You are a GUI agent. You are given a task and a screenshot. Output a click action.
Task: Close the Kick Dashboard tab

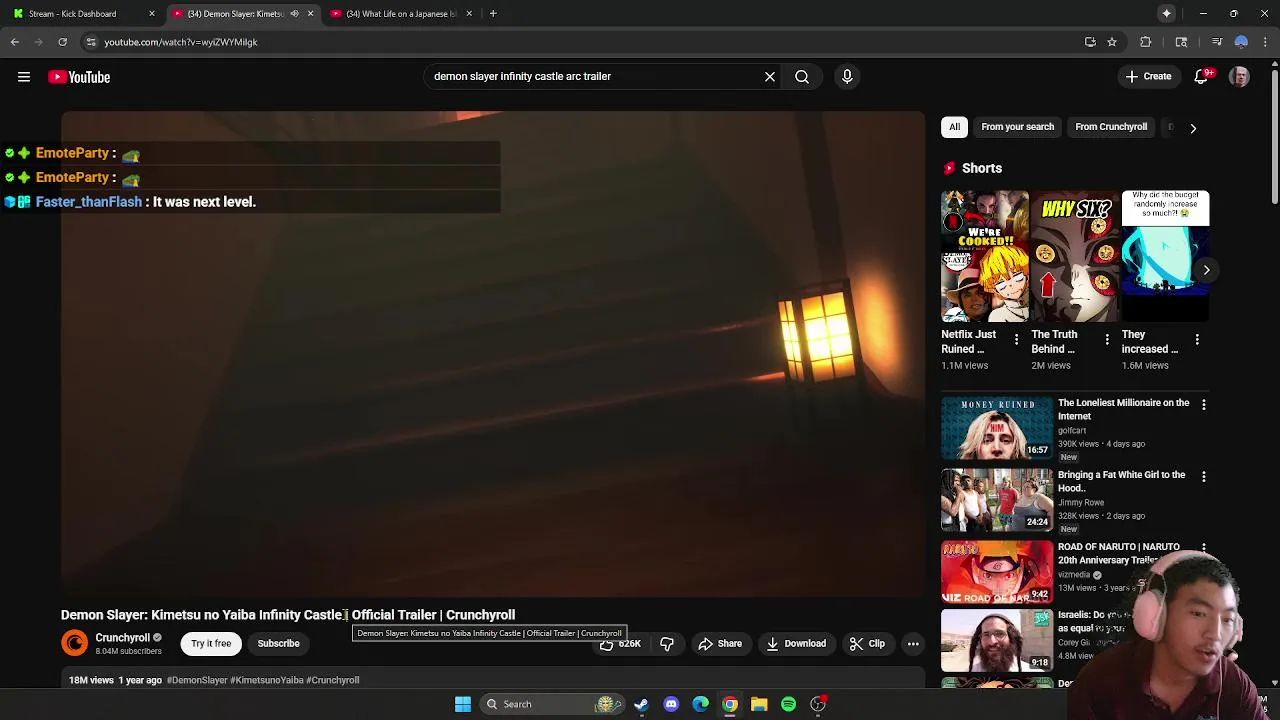coord(152,14)
